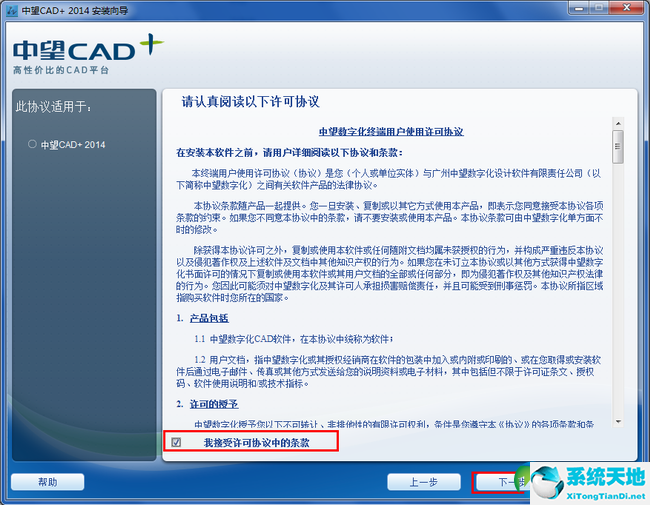
Task: Select the 中望CAD+ 2014 radio button
Action: coord(32,144)
